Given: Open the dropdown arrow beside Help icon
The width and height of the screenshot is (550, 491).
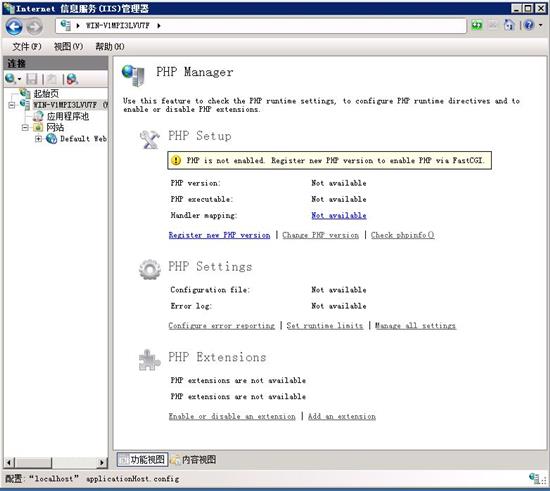Looking at the screenshot, I should coord(541,25).
